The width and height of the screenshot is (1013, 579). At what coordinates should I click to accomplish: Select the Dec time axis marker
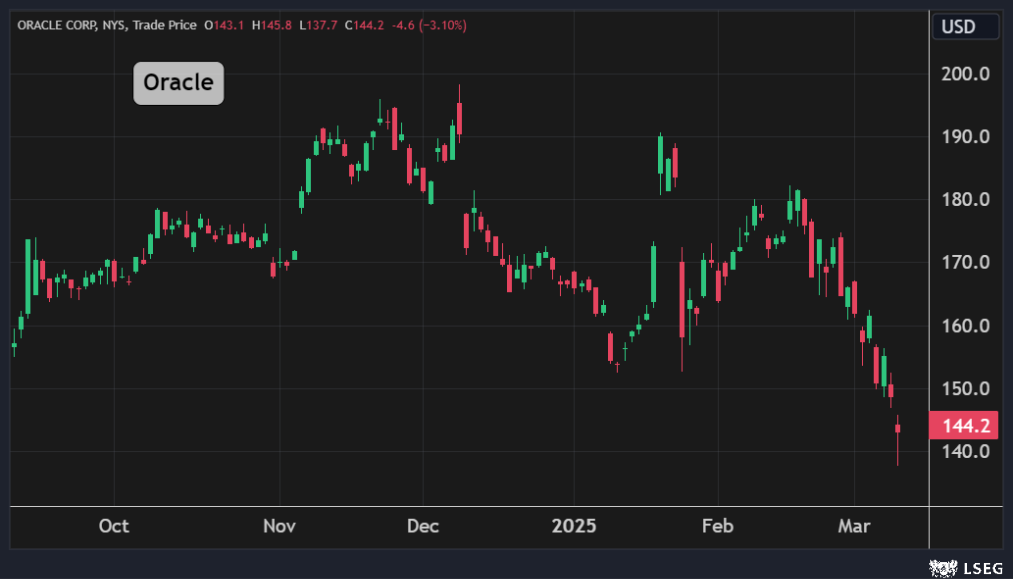(422, 526)
